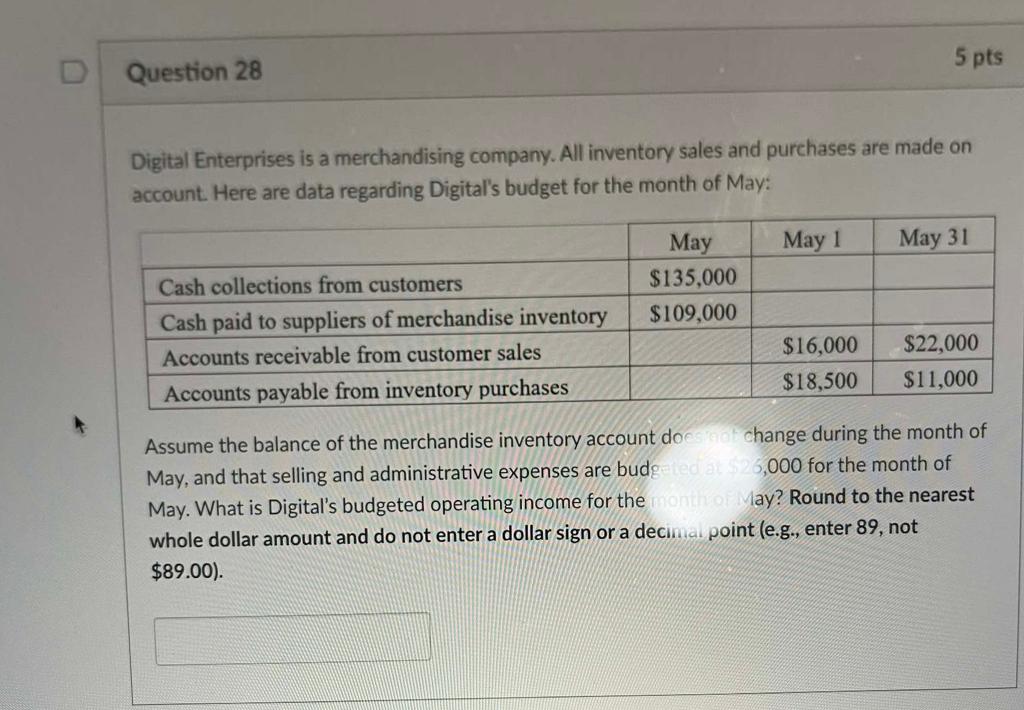This screenshot has width=1024, height=710.
Task: Select the $135,000 cash collections cell
Action: pyautogui.click(x=694, y=276)
